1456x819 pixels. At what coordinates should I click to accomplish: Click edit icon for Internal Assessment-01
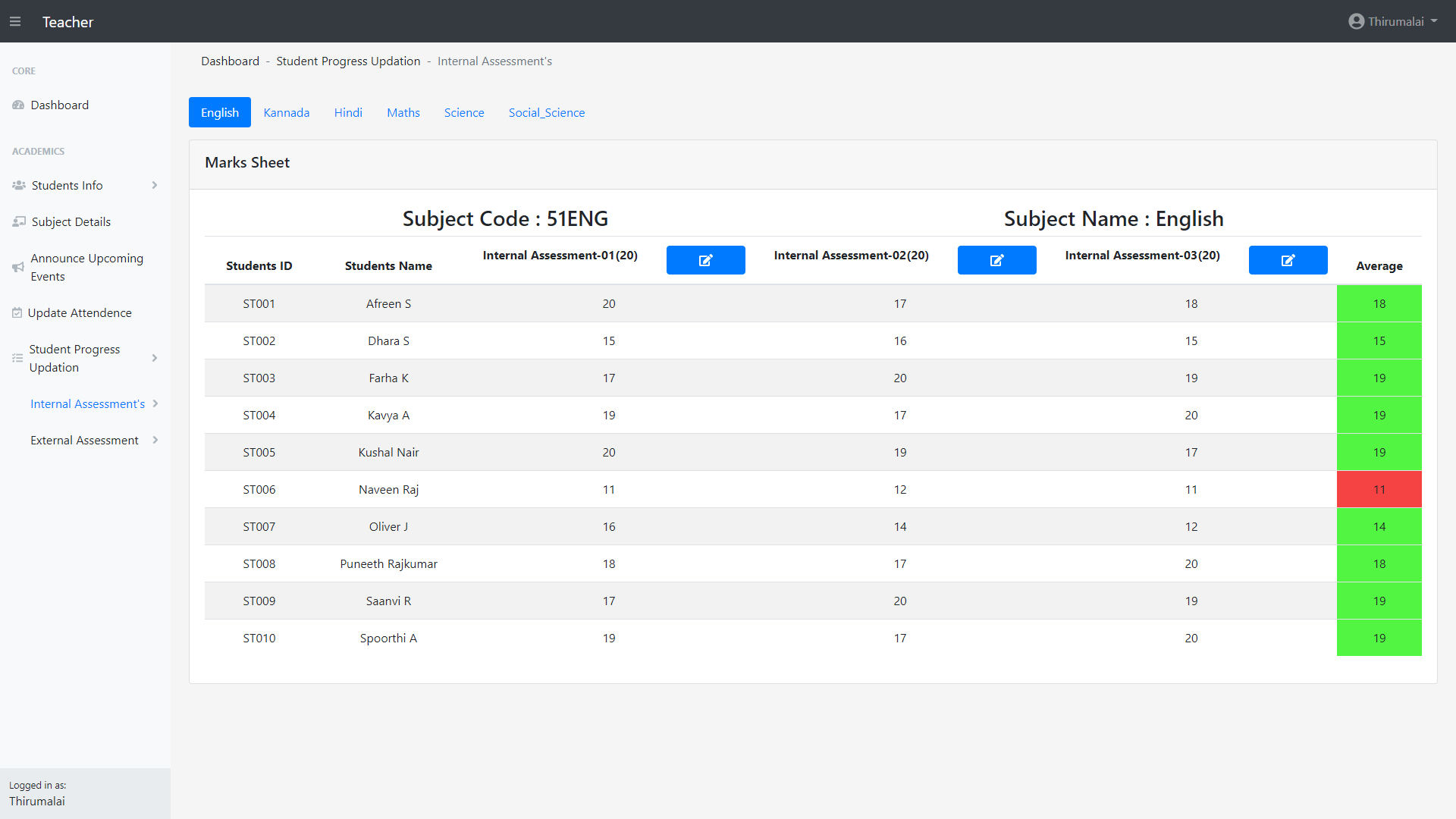705,260
